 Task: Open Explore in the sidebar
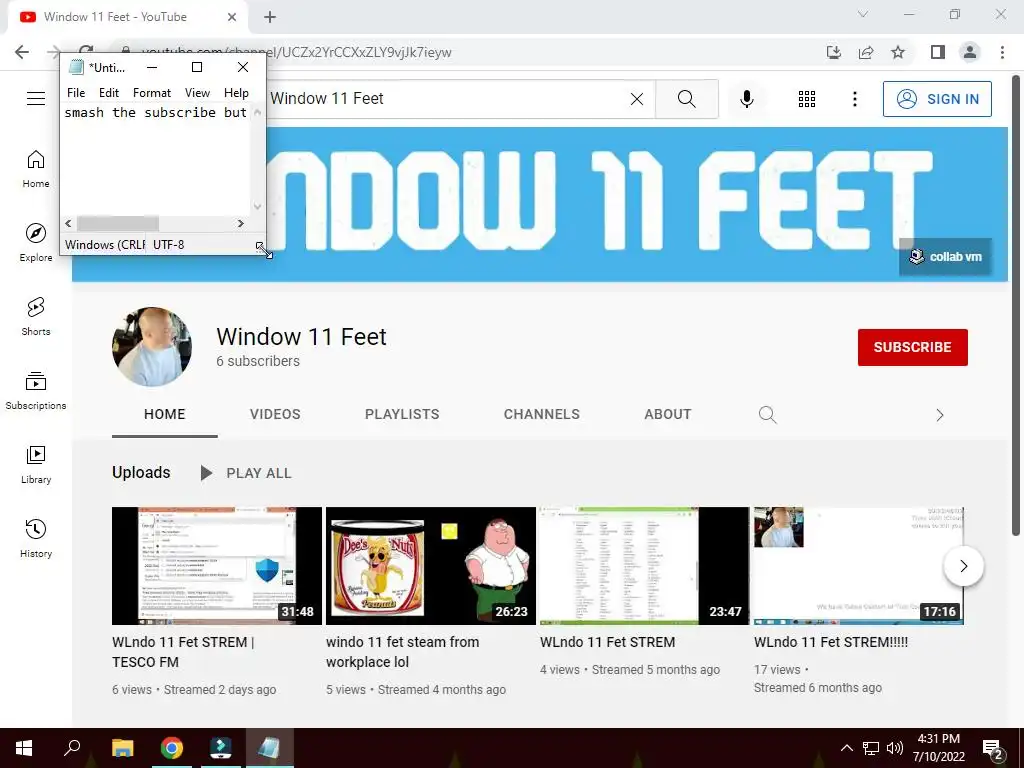click(36, 242)
